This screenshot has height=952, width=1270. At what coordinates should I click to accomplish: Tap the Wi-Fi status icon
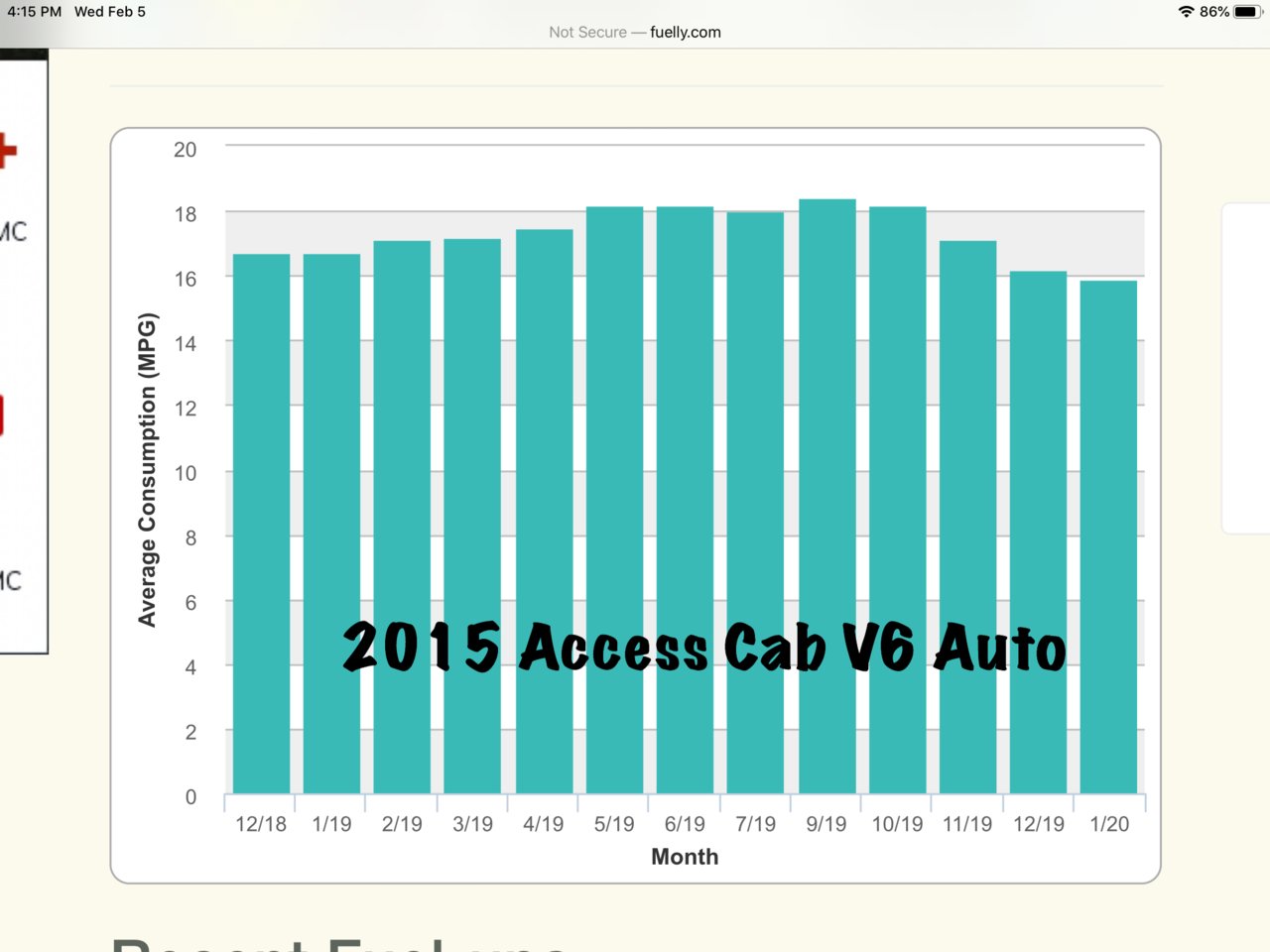[x=1186, y=12]
